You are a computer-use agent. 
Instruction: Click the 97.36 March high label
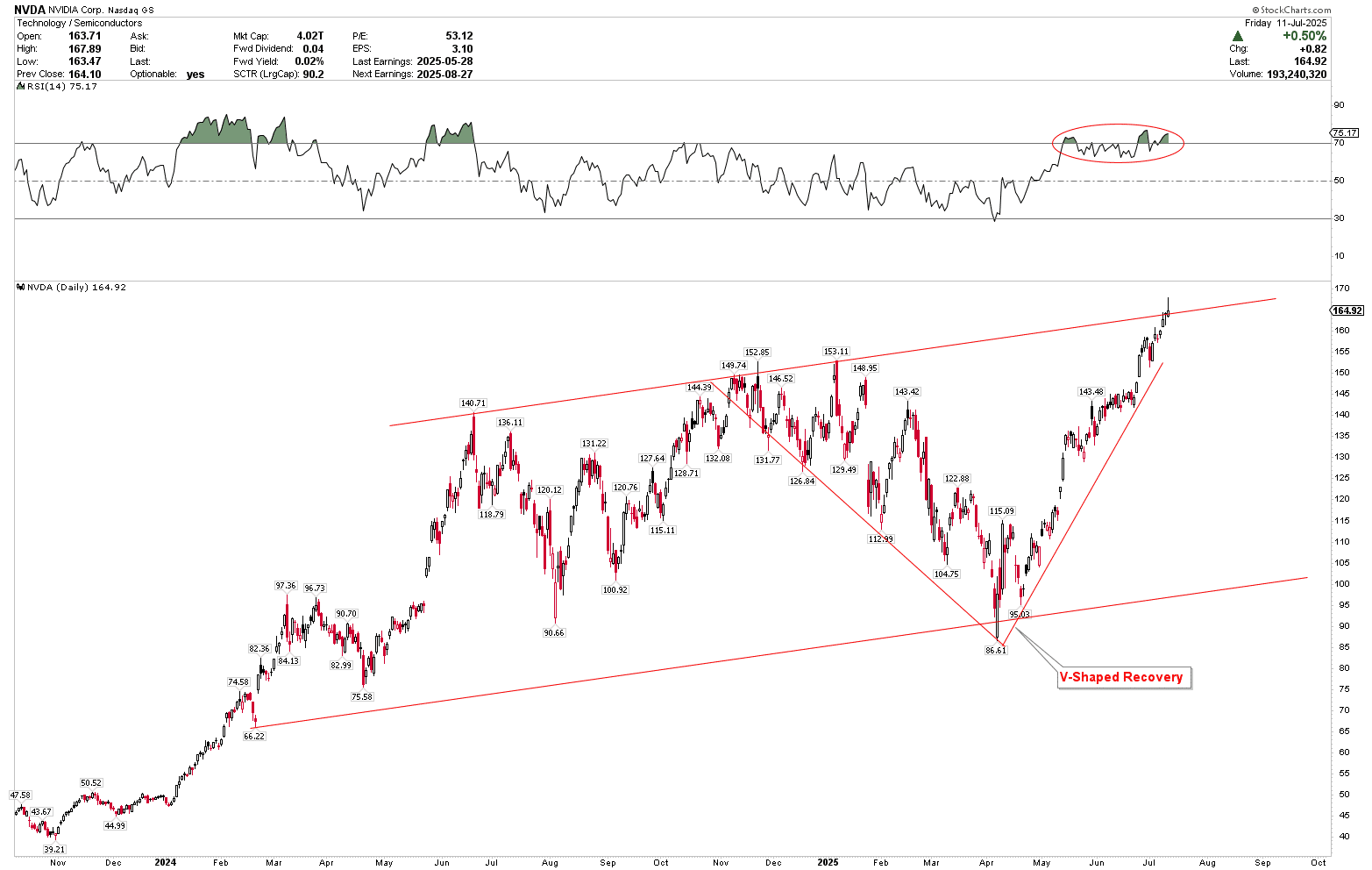click(x=286, y=585)
